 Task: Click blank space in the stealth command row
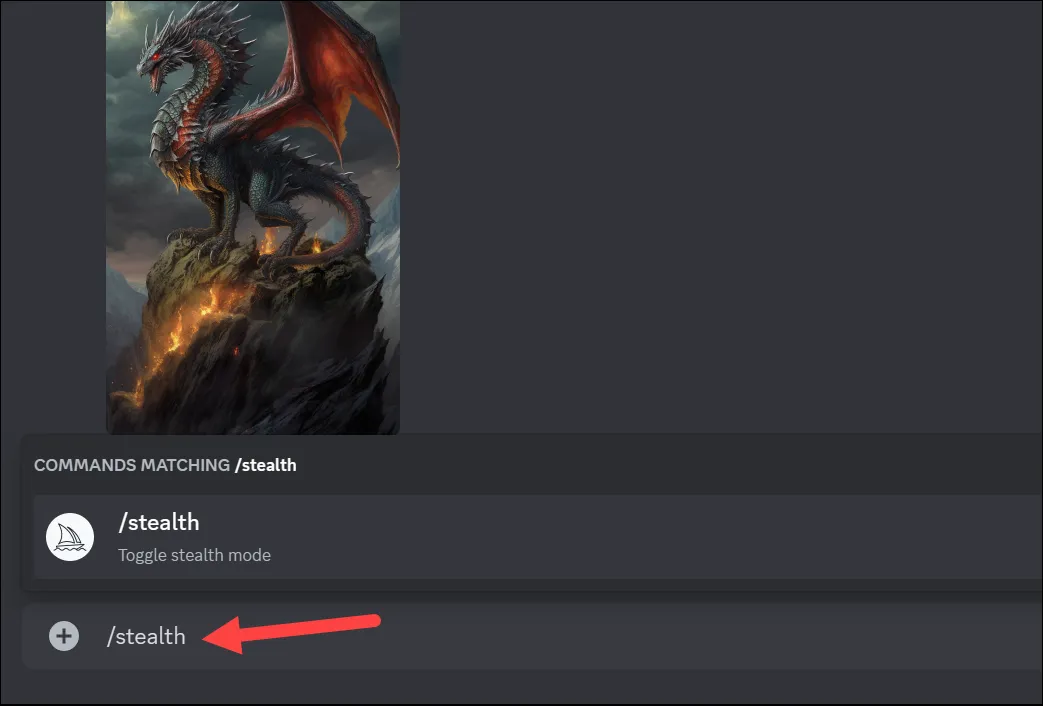pyautogui.click(x=665, y=537)
